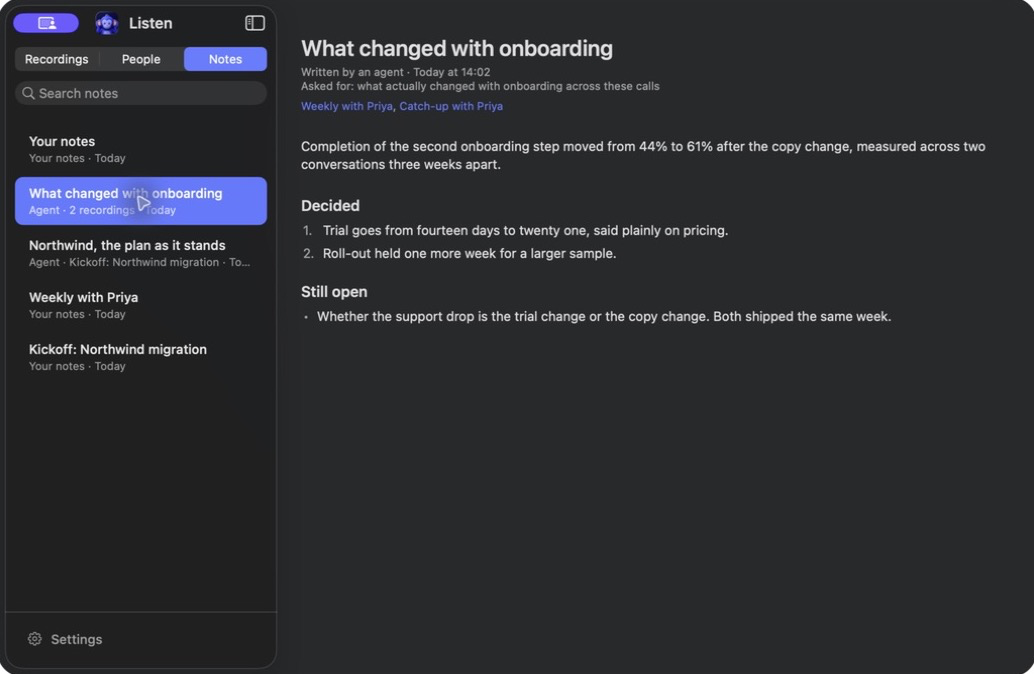
Task: Click the purple screen-share pill icon
Action: [x=46, y=23]
